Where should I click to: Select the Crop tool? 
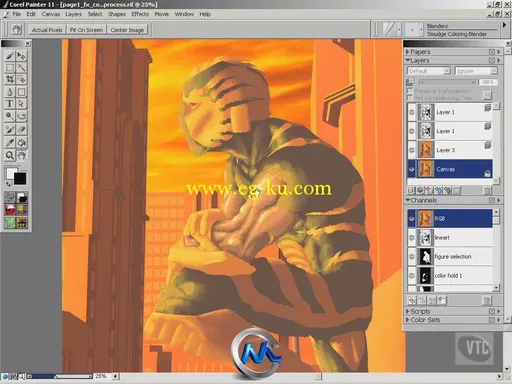click(x=10, y=79)
